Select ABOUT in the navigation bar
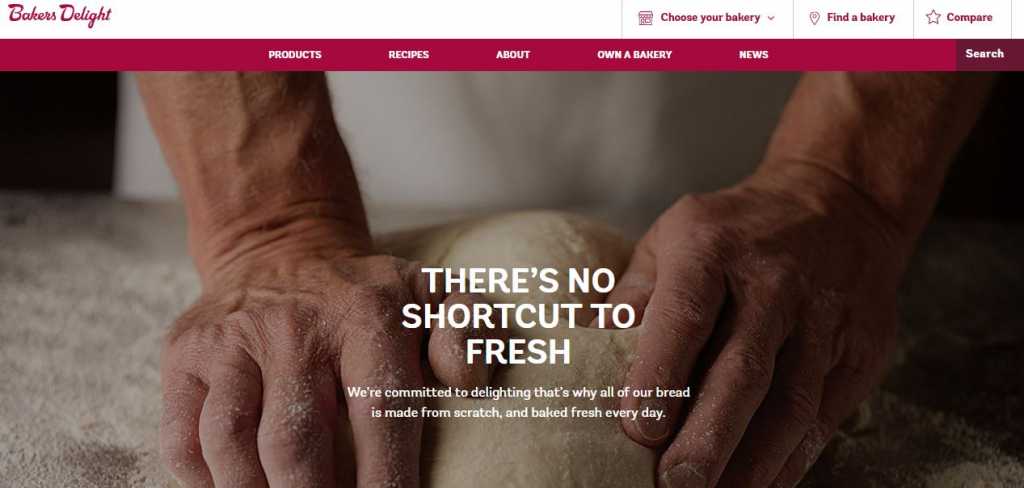This screenshot has width=1024, height=488. tap(513, 55)
